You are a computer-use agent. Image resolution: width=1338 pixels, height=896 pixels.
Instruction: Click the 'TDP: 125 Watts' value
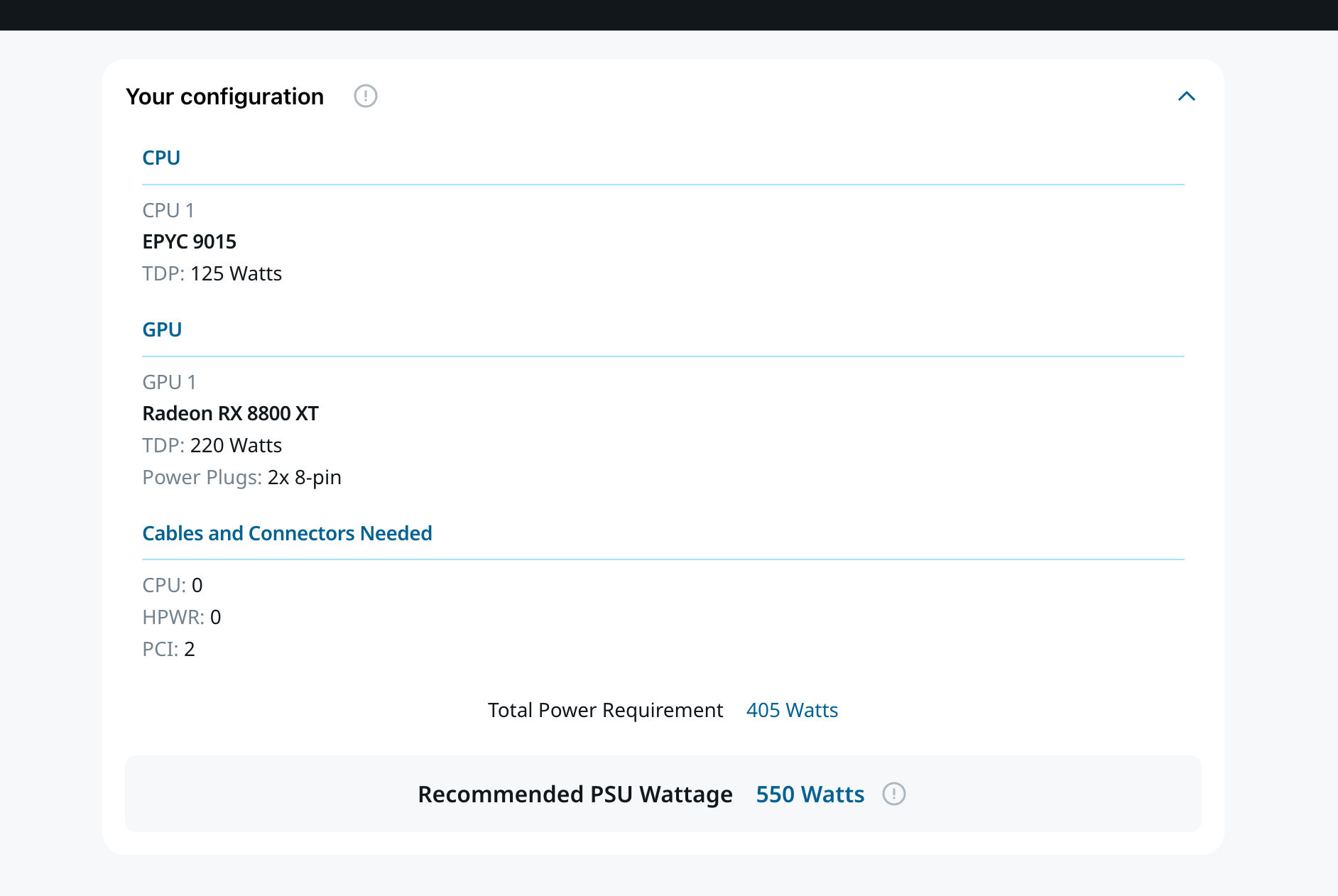tap(212, 273)
